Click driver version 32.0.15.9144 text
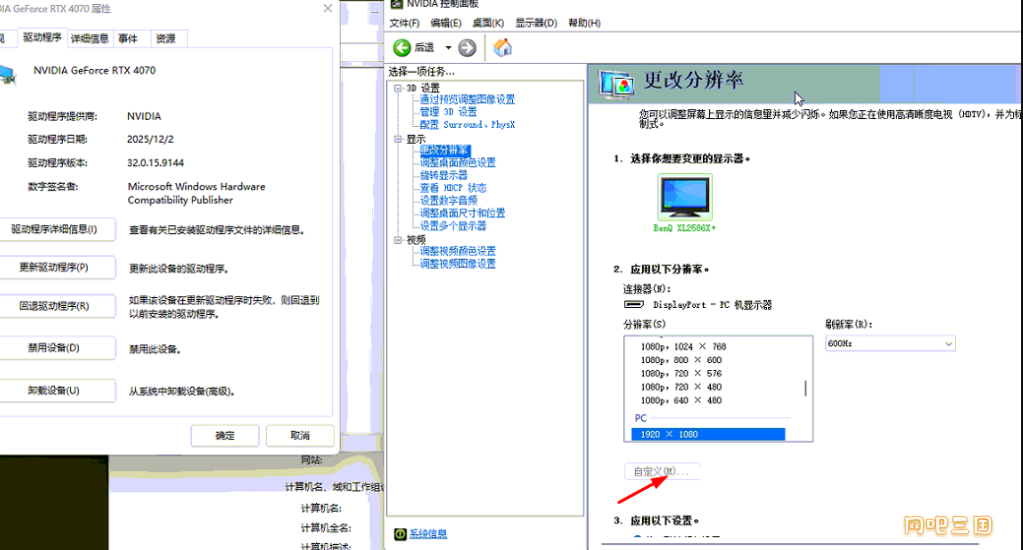The width and height of the screenshot is (1023, 550). click(x=155, y=162)
